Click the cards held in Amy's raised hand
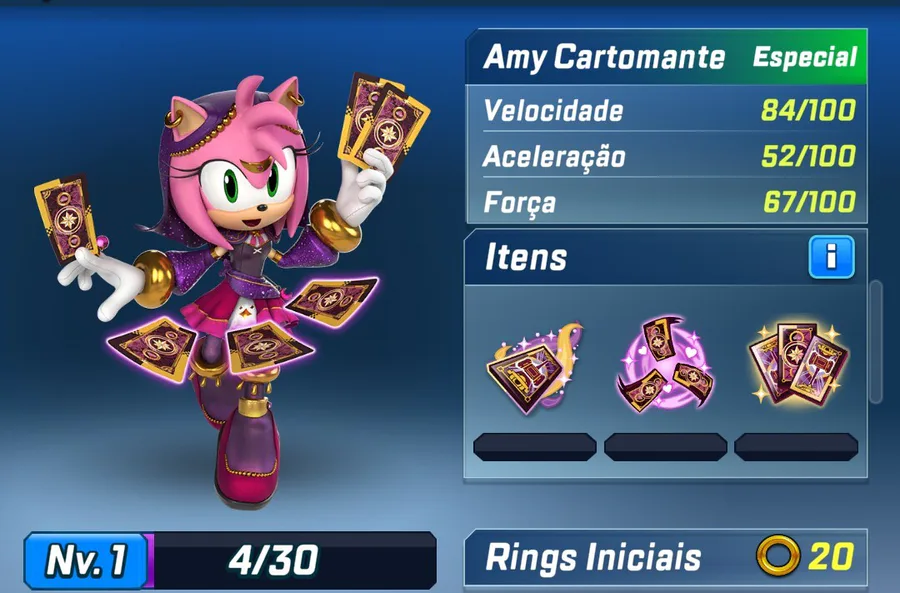 pos(382,123)
